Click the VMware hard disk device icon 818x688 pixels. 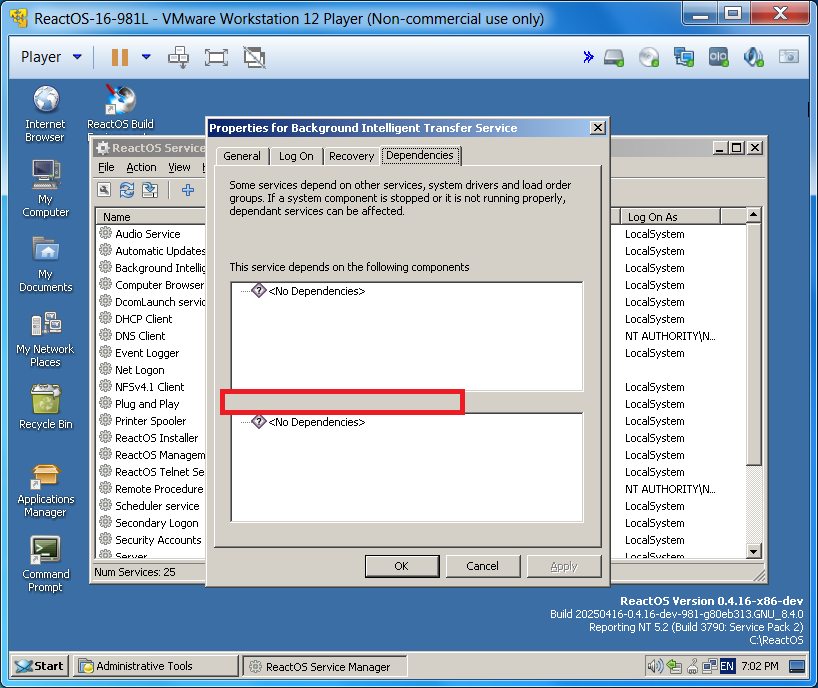pos(614,57)
